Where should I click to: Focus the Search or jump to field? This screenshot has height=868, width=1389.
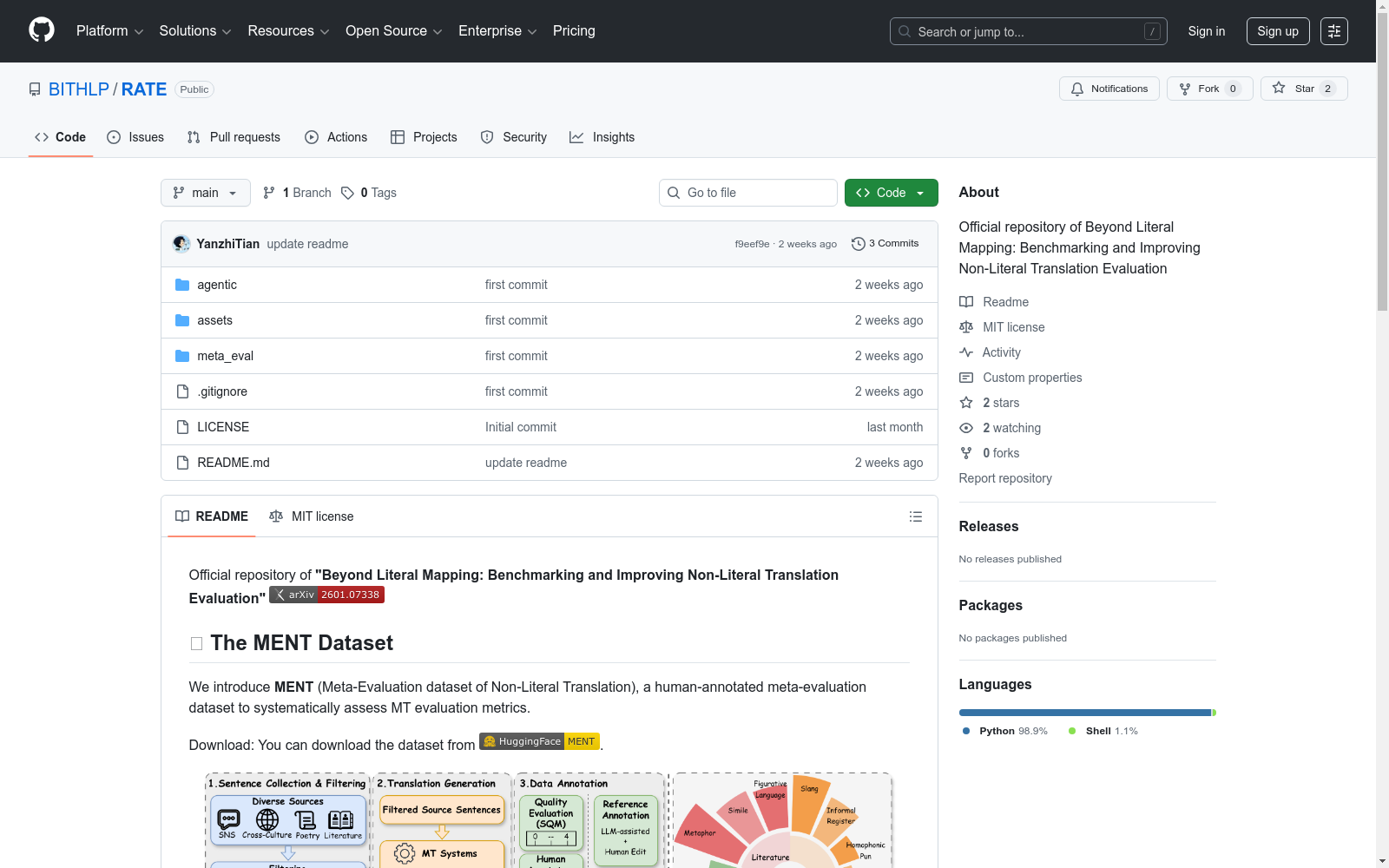pyautogui.click(x=1029, y=31)
